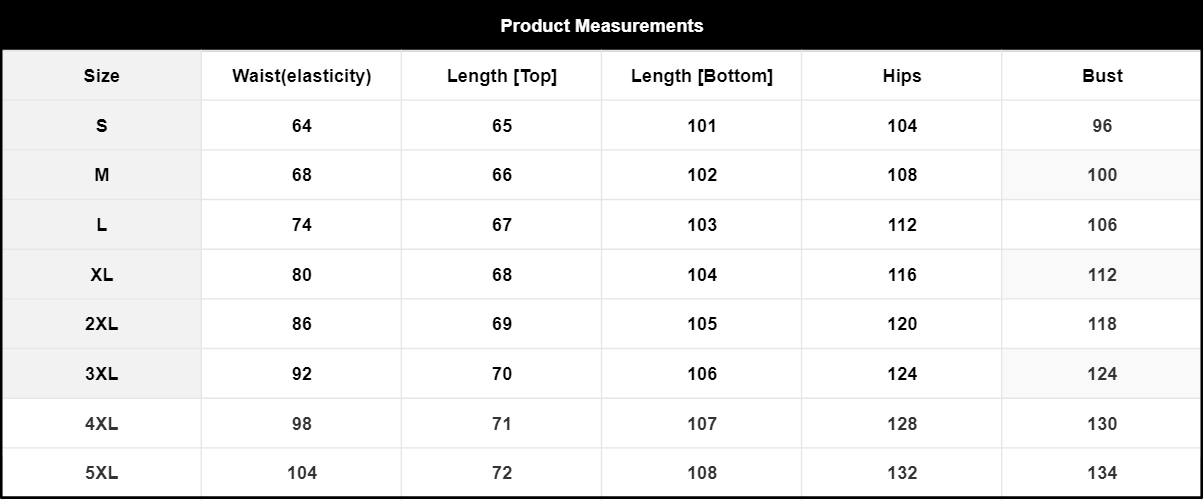Viewport: 1203px width, 500px height.
Task: Select the XL size row label
Action: (101, 275)
